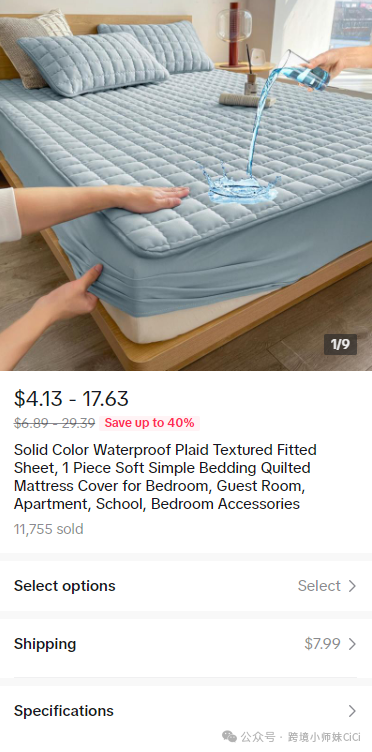Open the Specifications row label
The height and width of the screenshot is (752, 372).
tap(64, 711)
